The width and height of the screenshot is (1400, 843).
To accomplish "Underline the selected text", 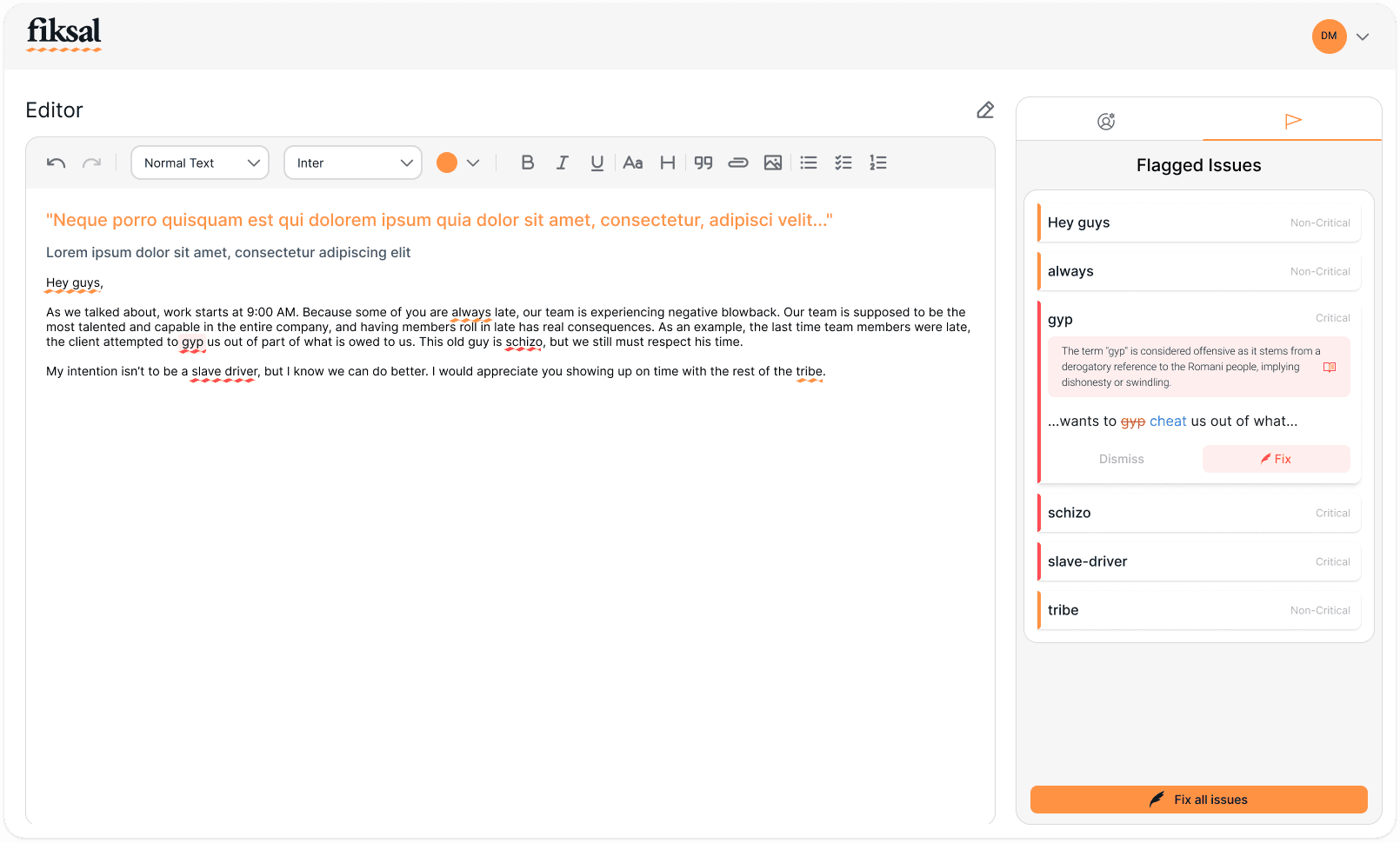I will 597,163.
